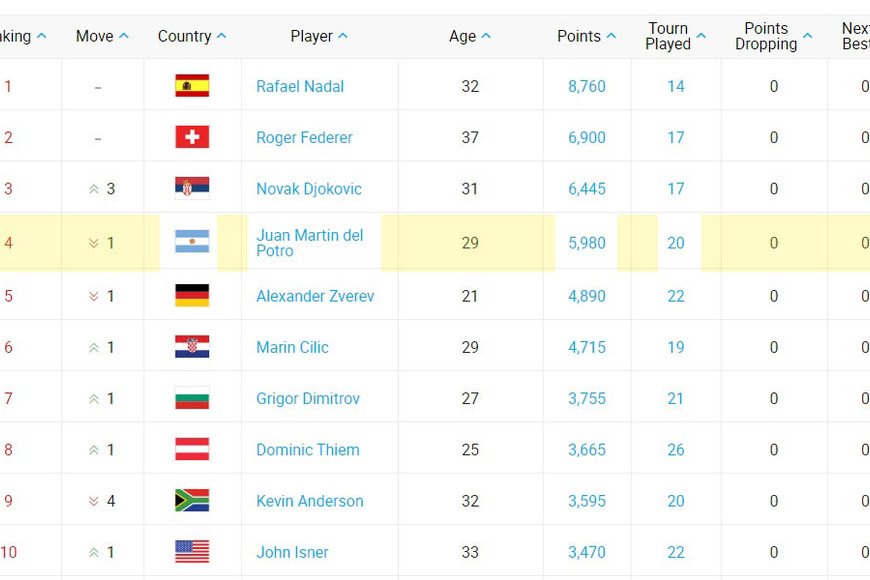Viewport: 870px width, 580px height.
Task: Open Rafael Nadal player profile
Action: coord(300,86)
